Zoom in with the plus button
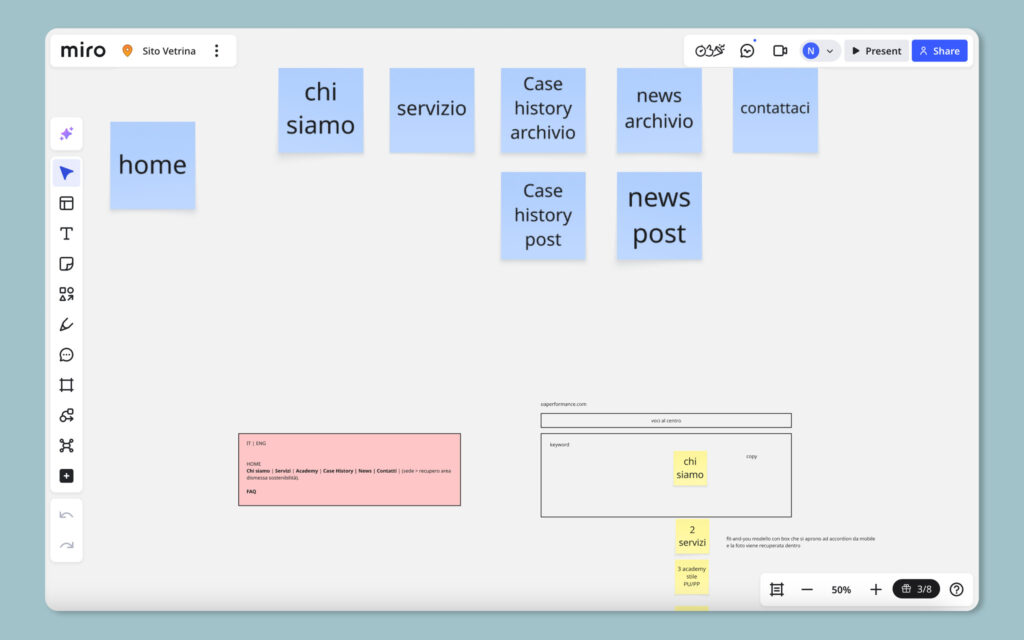The height and width of the screenshot is (640, 1024). click(x=875, y=590)
